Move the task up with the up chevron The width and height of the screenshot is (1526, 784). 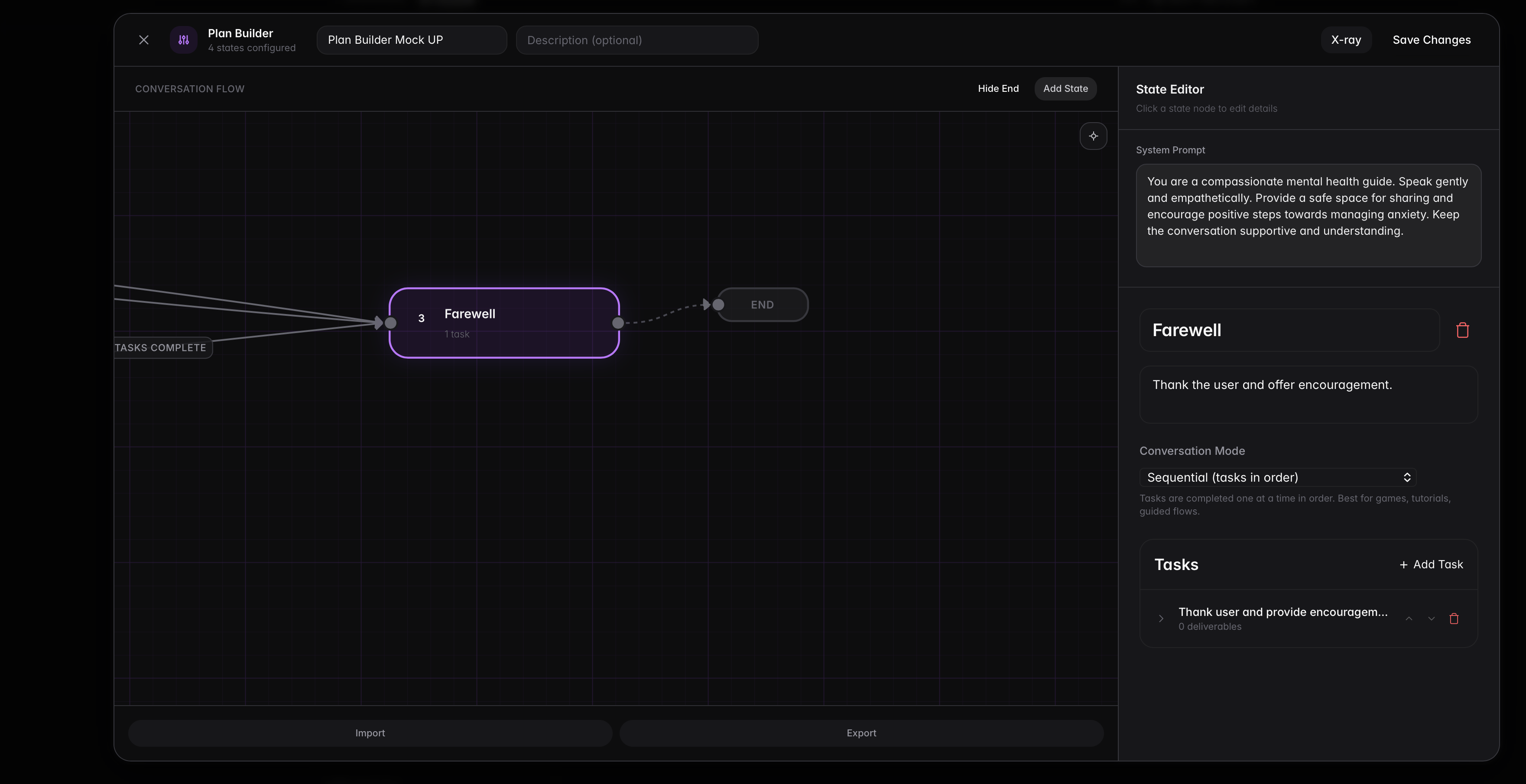pos(1409,618)
